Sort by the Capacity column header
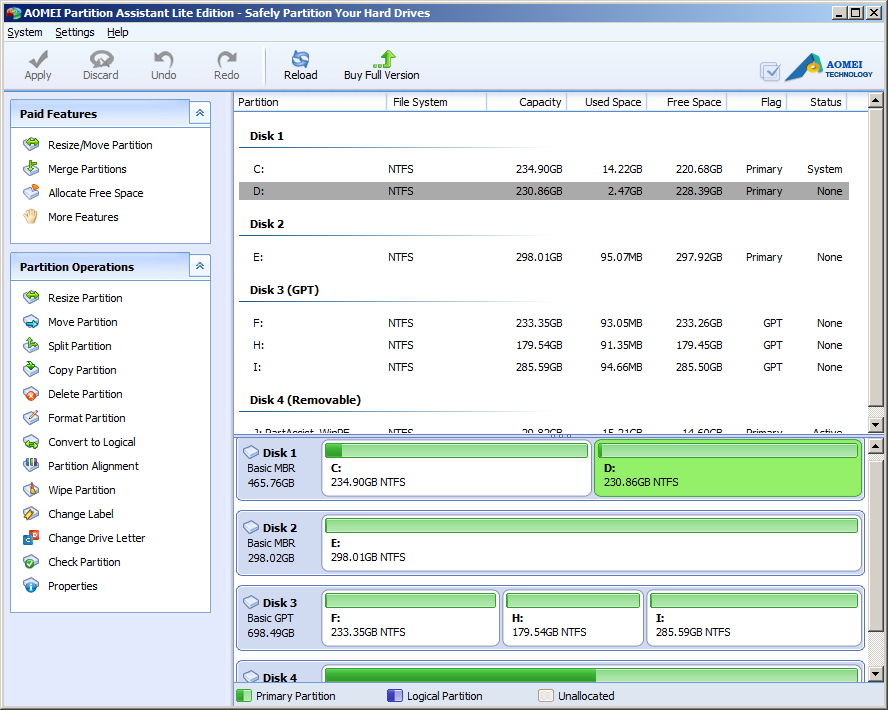This screenshot has width=888, height=710. tap(526, 102)
